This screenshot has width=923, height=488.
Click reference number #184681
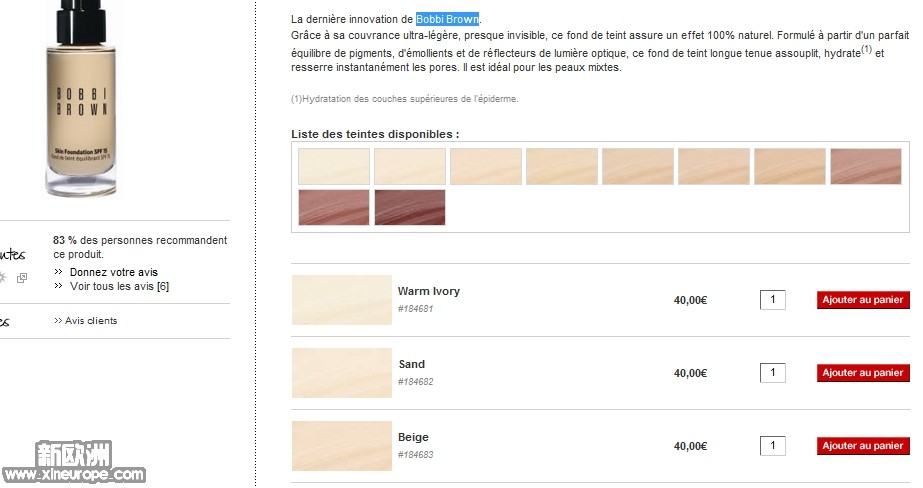[x=416, y=308]
